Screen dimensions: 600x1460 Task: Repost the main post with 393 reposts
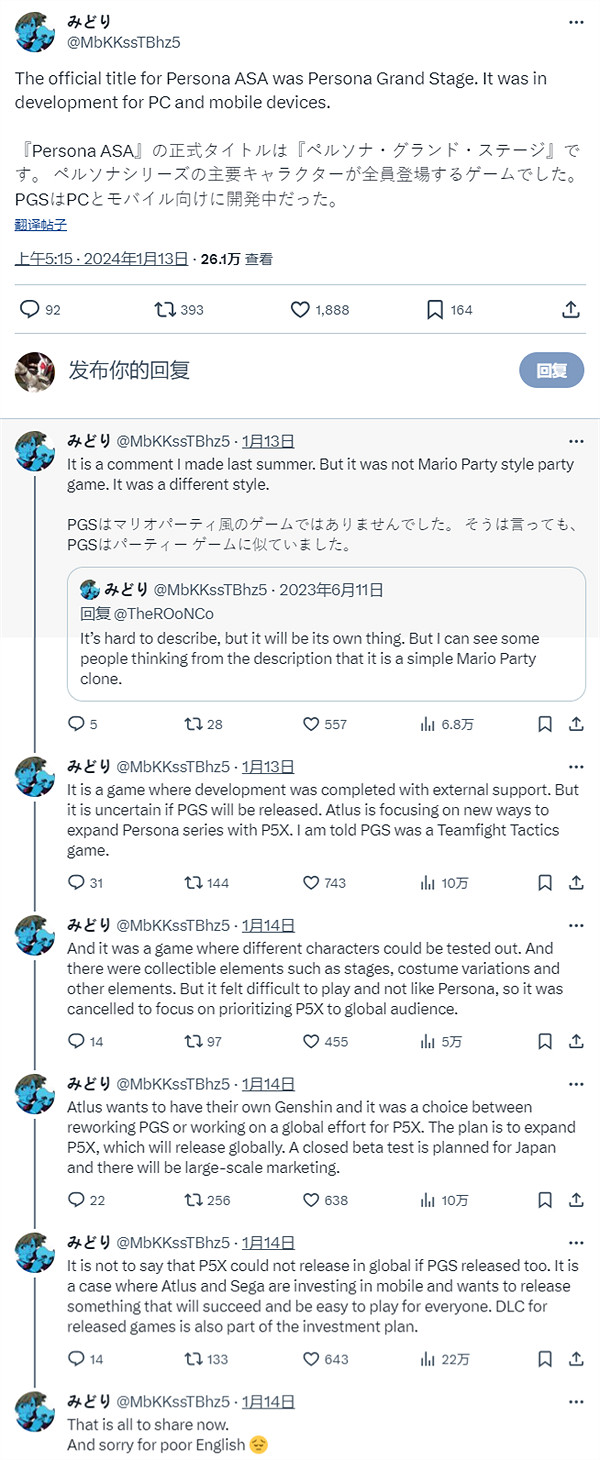click(165, 310)
